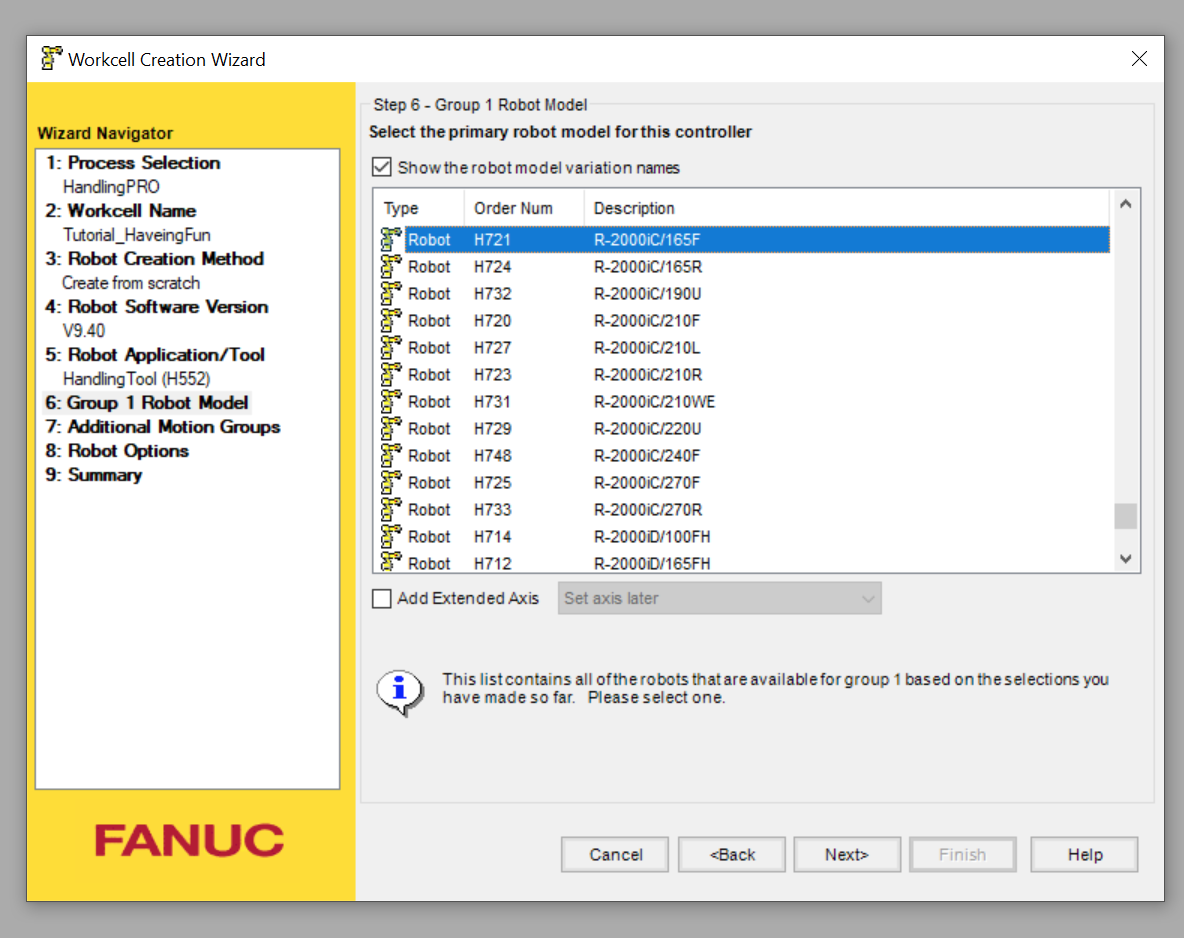This screenshot has width=1184, height=938.
Task: Close the Workcell Creation Wizard window
Action: tap(1139, 59)
